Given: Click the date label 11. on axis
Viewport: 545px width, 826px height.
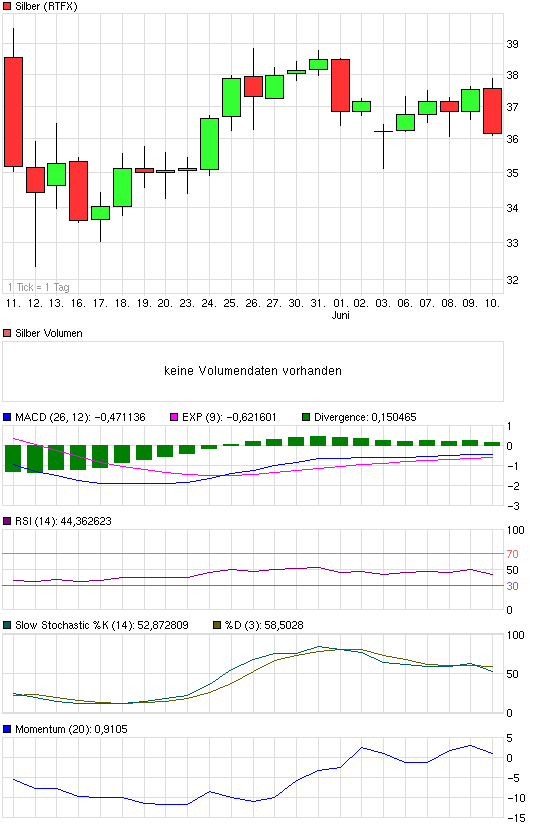Looking at the screenshot, I should [x=13, y=303].
